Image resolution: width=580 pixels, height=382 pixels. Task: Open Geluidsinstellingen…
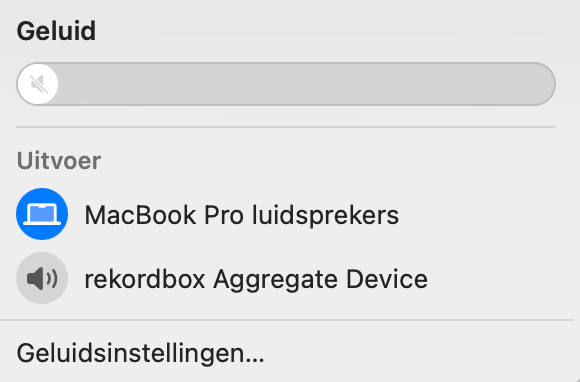click(x=141, y=354)
